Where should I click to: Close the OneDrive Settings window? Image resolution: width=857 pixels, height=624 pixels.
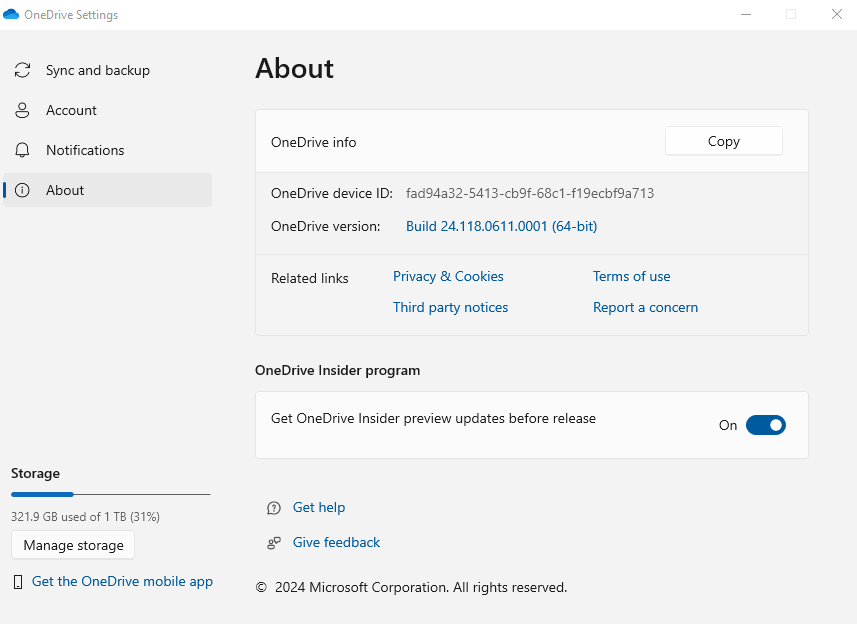[837, 14]
